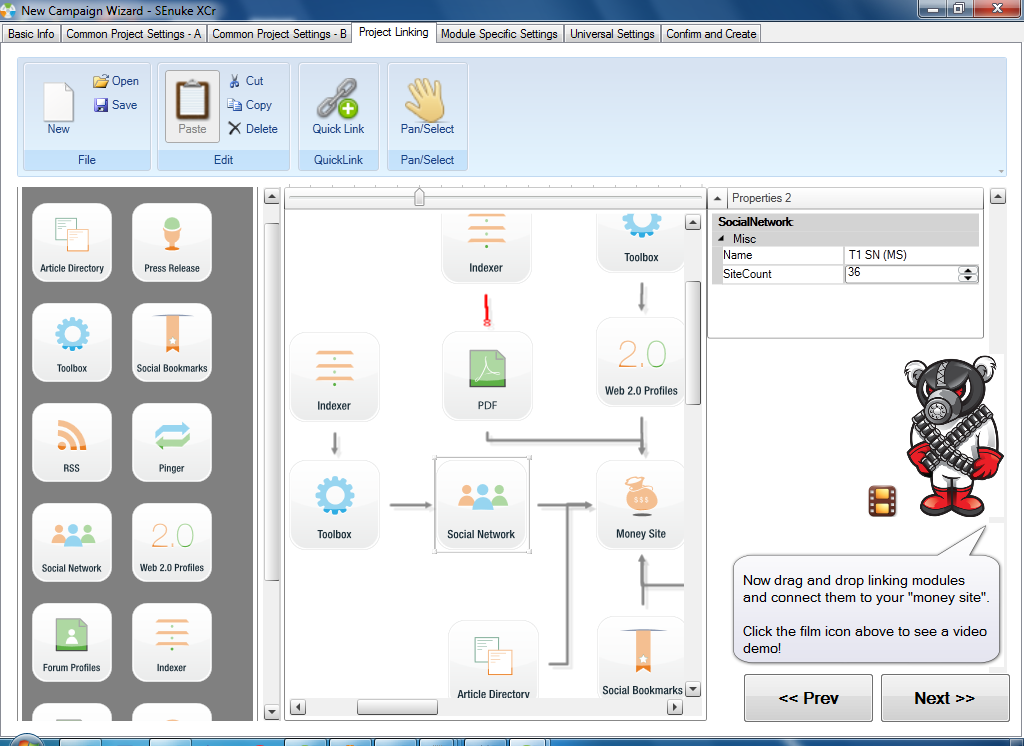Open the Basic Info tab

pyautogui.click(x=31, y=34)
